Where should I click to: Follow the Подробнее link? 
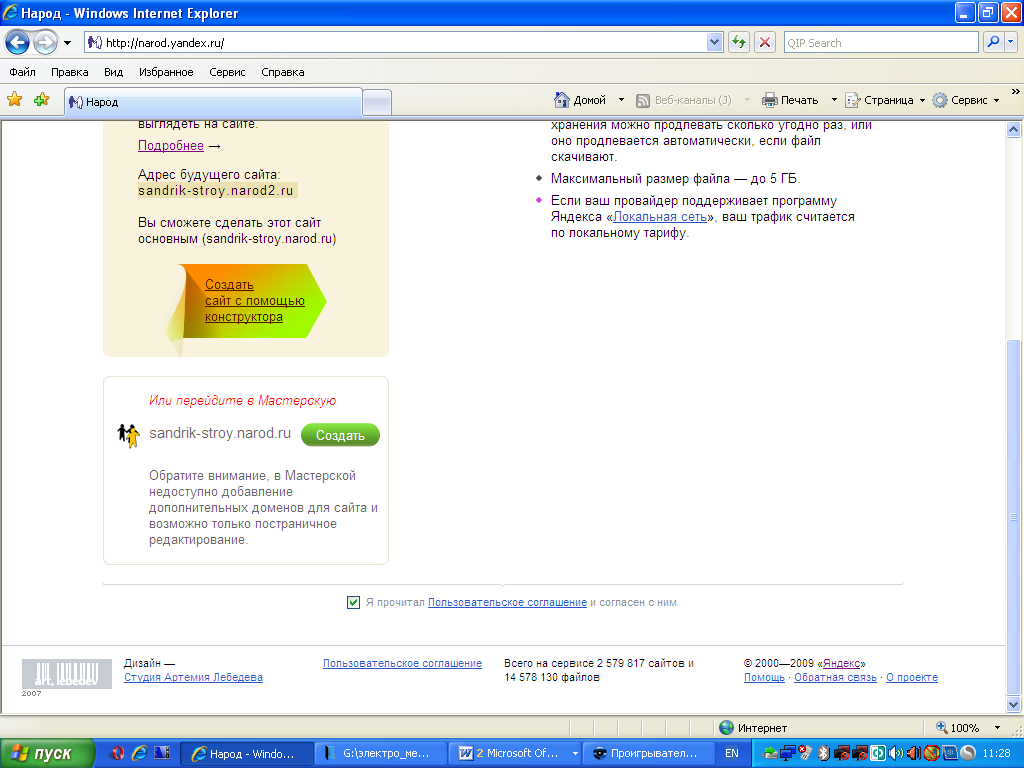(x=171, y=146)
